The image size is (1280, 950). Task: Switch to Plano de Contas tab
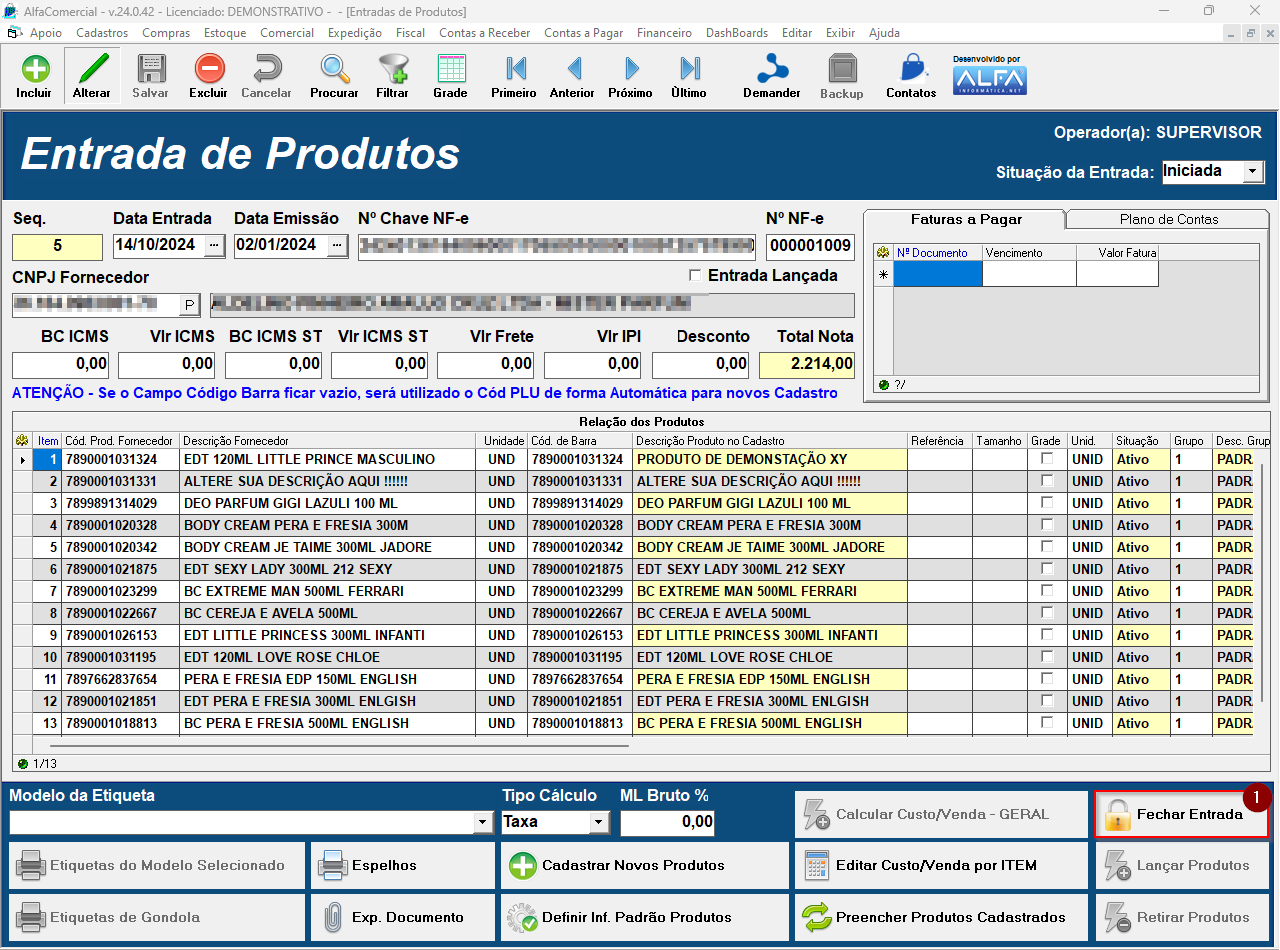[1168, 219]
